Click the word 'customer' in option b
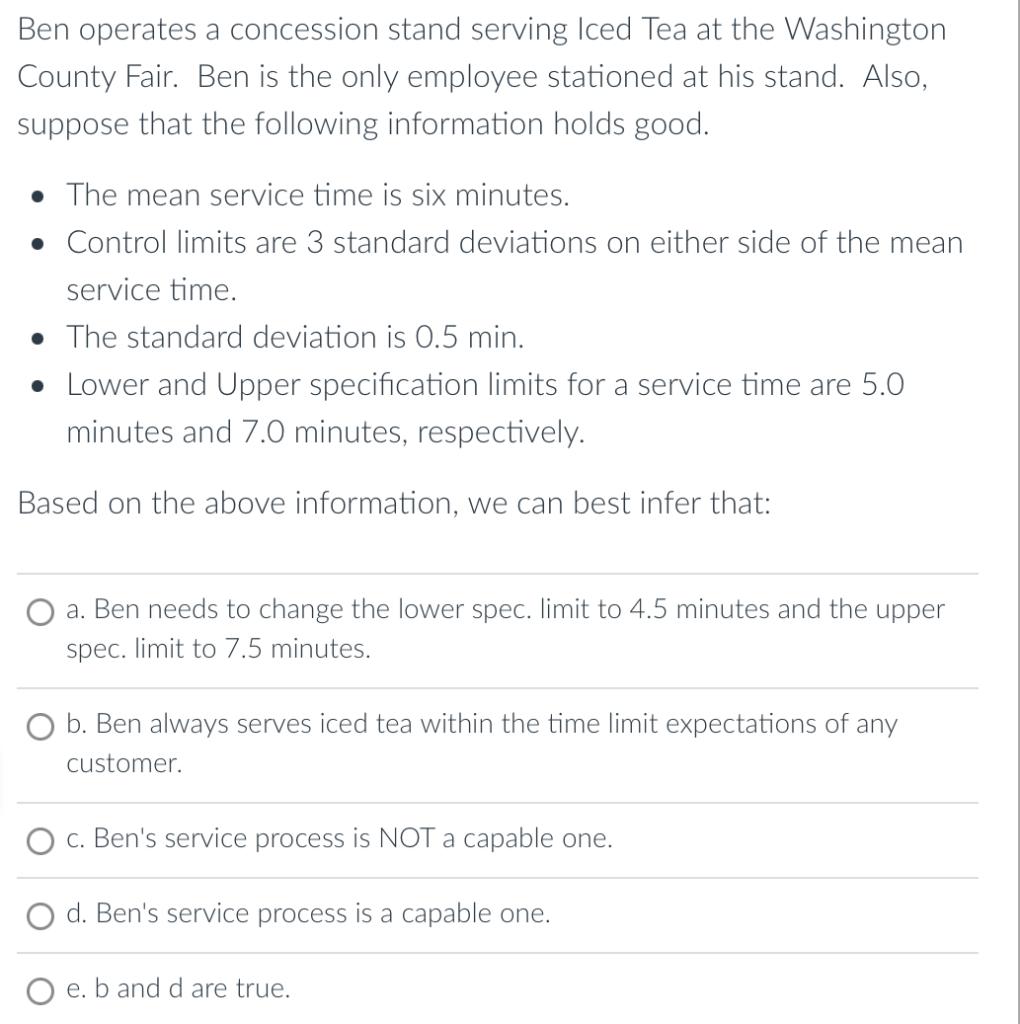This screenshot has width=1020, height=1024. click(x=122, y=764)
